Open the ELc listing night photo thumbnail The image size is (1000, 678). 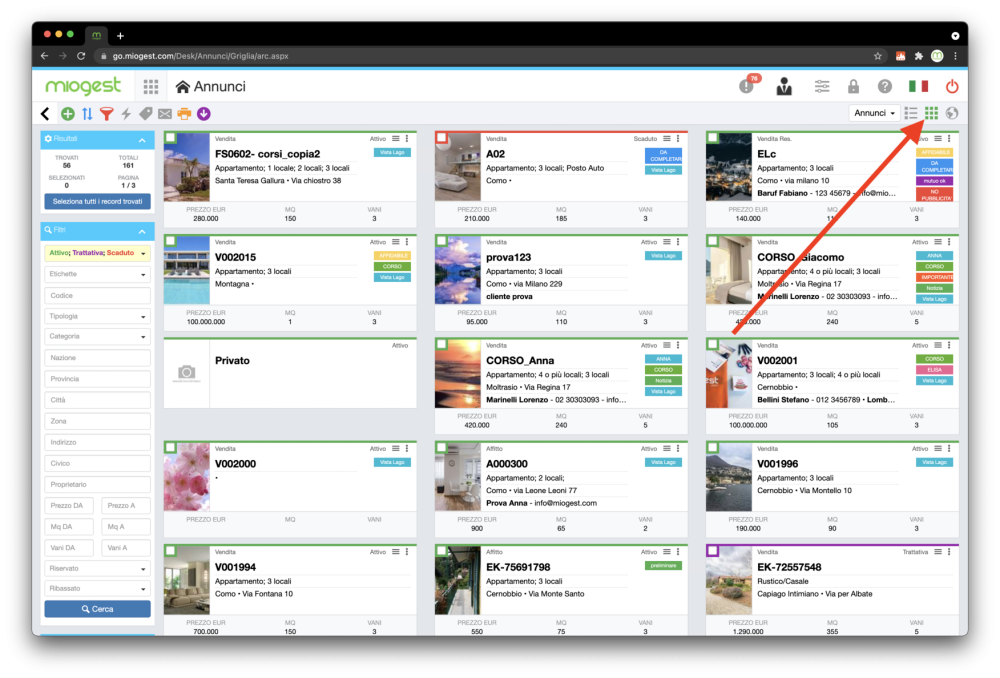(x=729, y=167)
